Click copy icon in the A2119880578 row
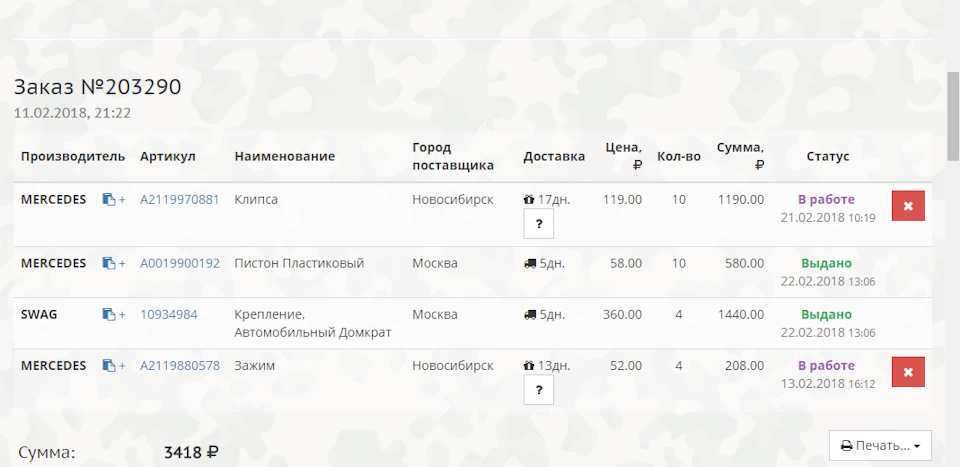 pos(109,366)
